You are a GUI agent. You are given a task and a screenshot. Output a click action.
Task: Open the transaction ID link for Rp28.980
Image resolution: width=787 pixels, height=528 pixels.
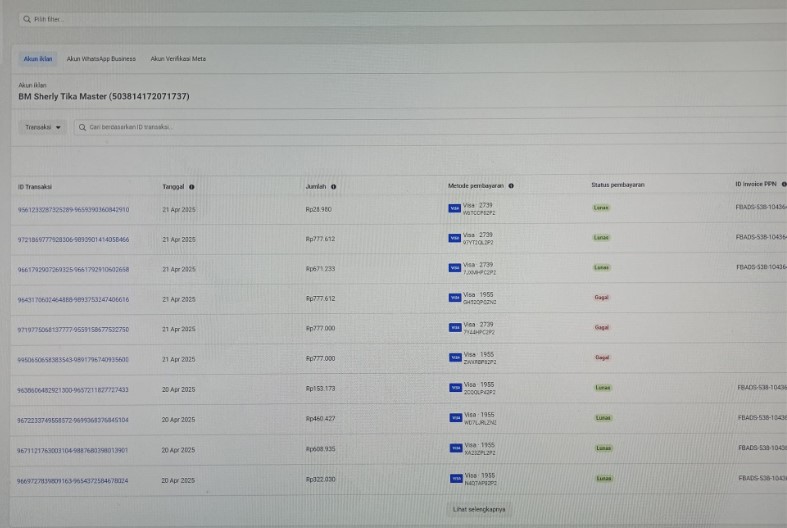73,210
